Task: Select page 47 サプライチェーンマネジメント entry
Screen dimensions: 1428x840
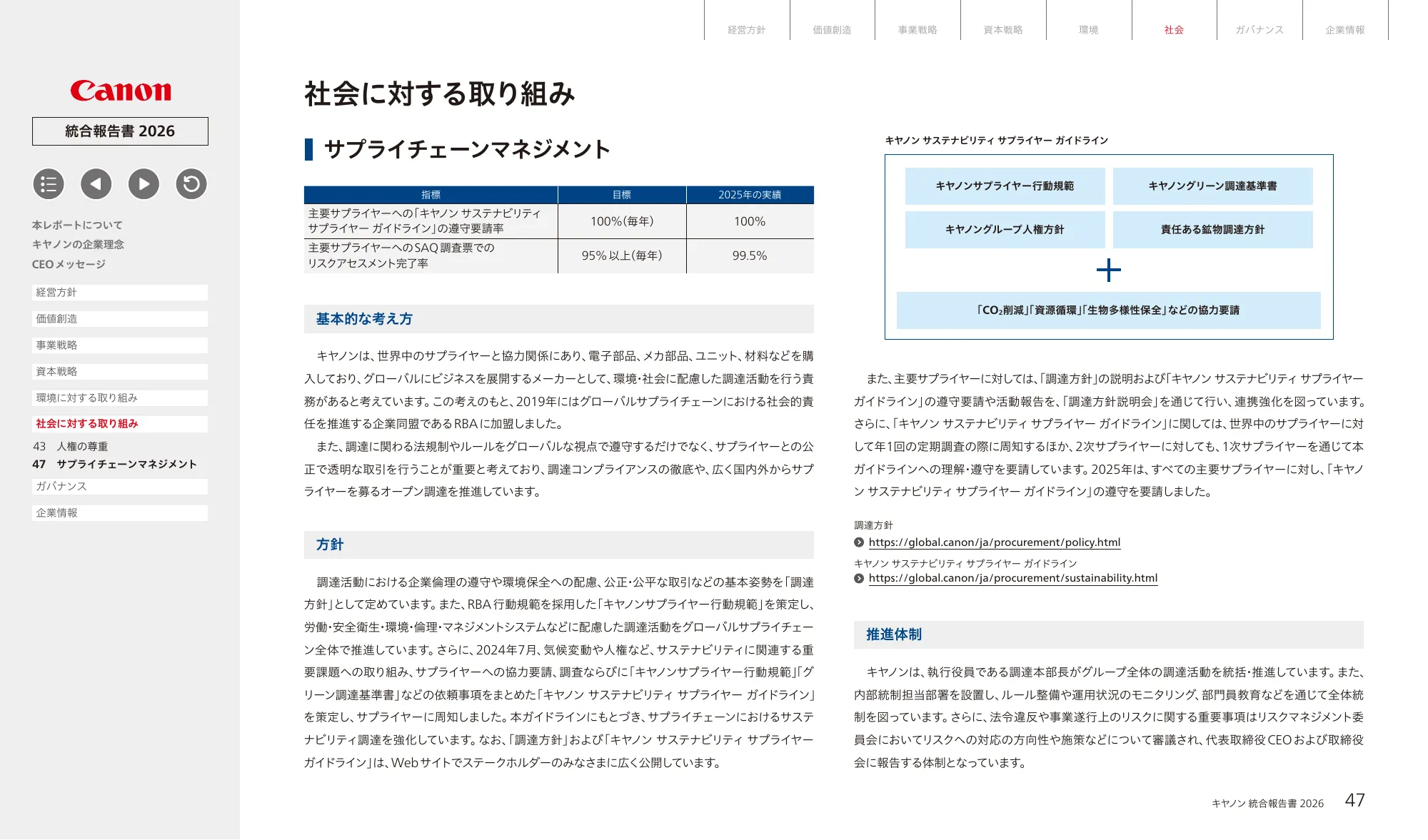Action: point(114,465)
